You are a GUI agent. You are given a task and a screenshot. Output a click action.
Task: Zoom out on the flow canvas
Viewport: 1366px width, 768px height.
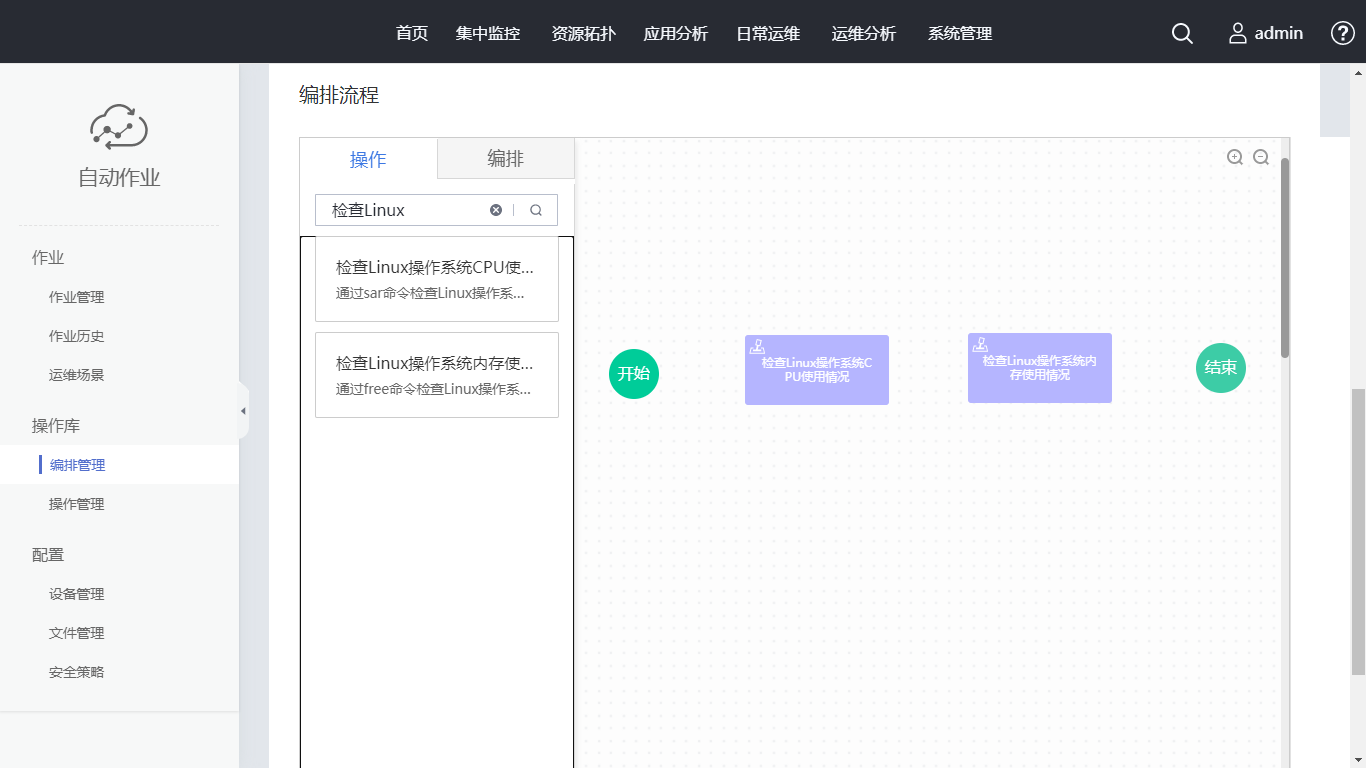(x=1261, y=157)
